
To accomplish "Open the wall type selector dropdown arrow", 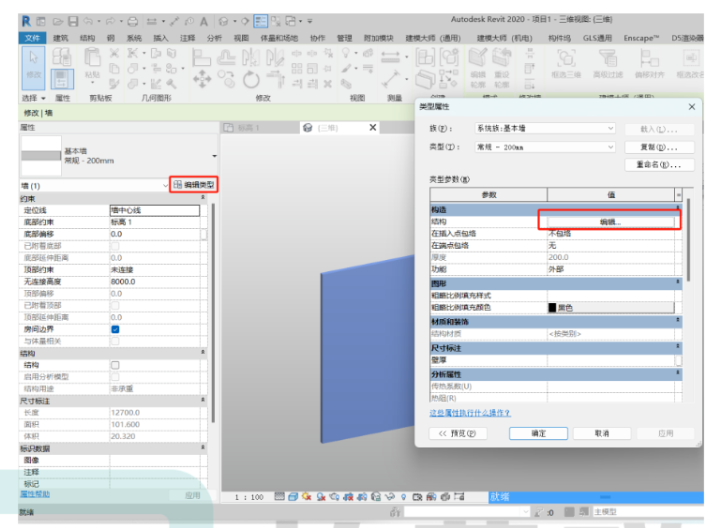I will tap(214, 156).
